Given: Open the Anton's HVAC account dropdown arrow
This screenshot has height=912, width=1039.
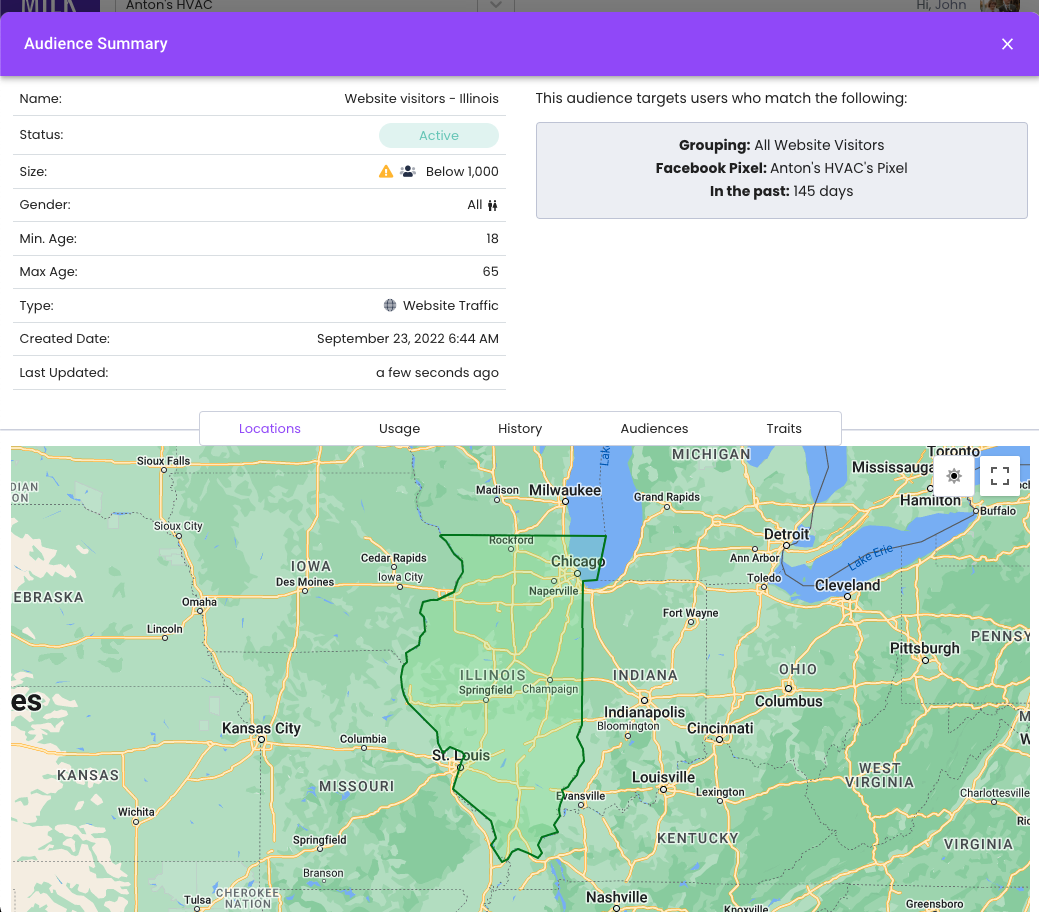Looking at the screenshot, I should click(x=496, y=6).
